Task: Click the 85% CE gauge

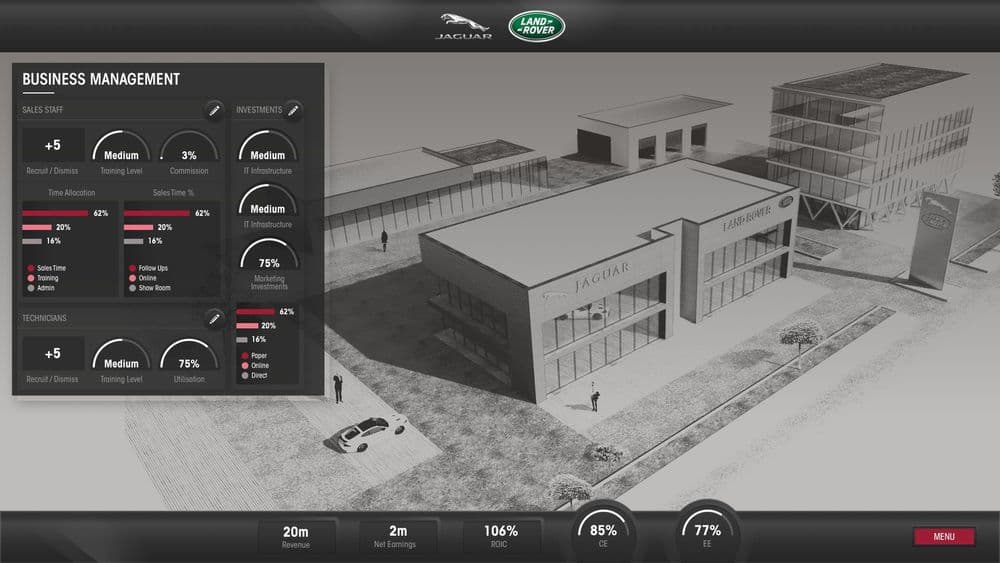Action: 603,531
